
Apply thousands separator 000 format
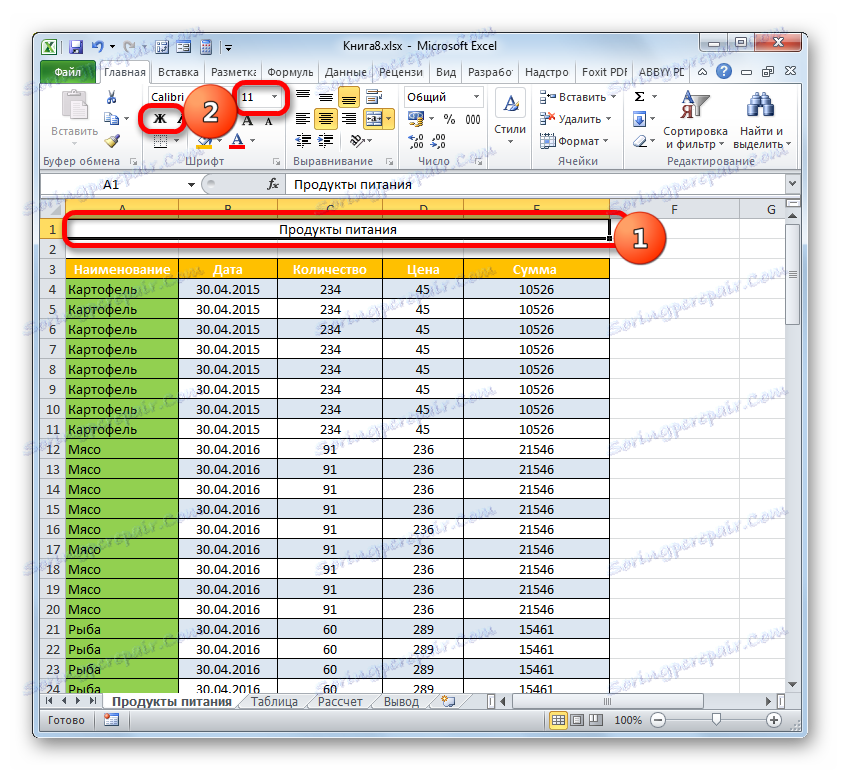point(473,119)
